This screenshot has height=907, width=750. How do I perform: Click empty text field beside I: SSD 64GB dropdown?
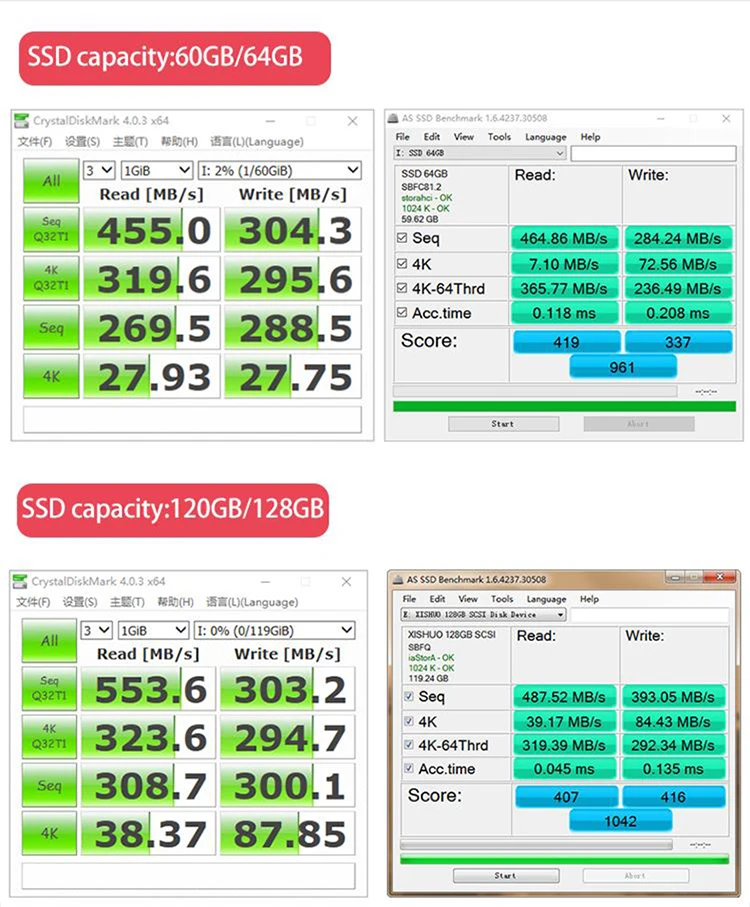tap(654, 153)
